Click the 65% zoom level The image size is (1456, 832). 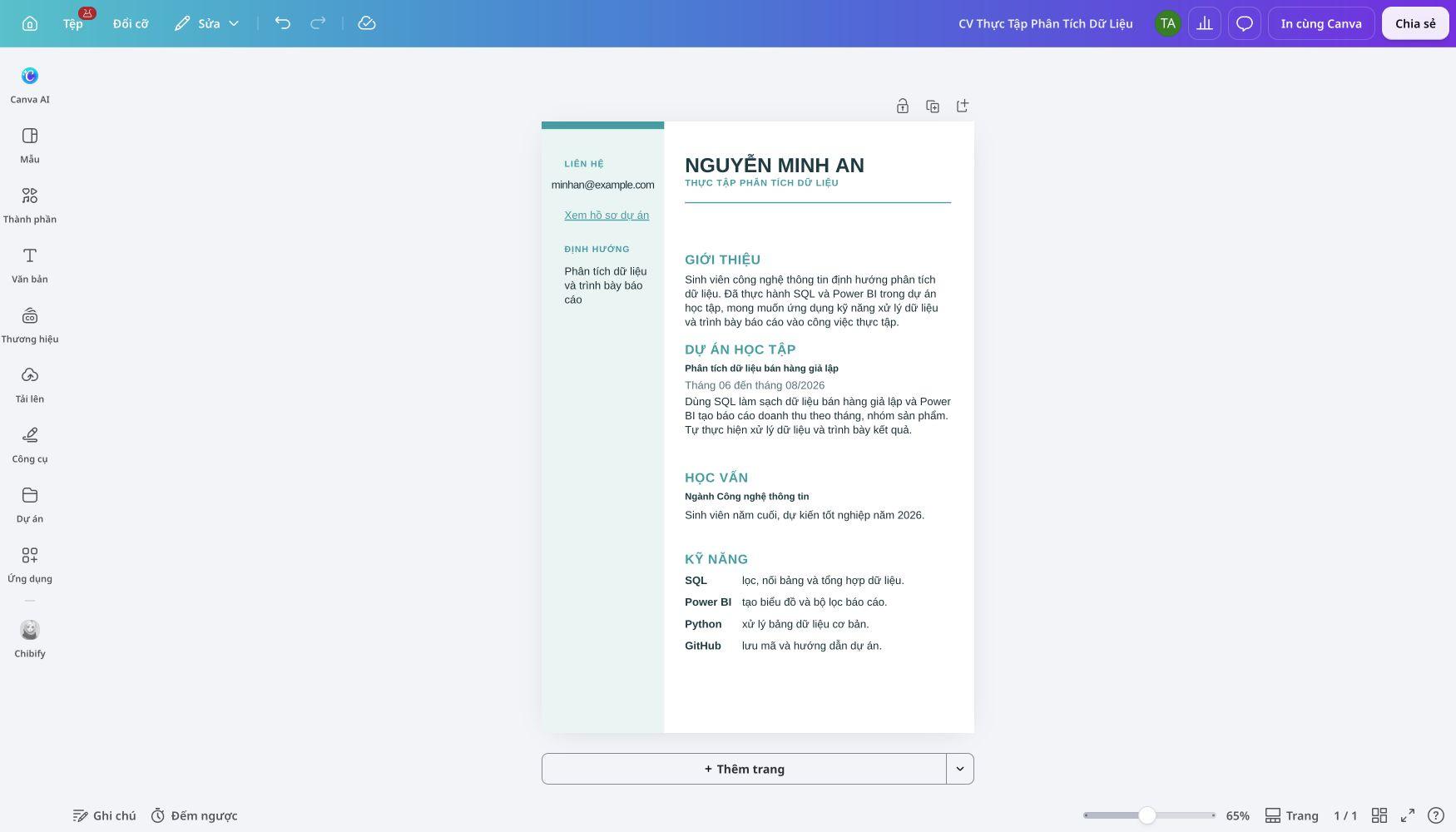click(1237, 815)
